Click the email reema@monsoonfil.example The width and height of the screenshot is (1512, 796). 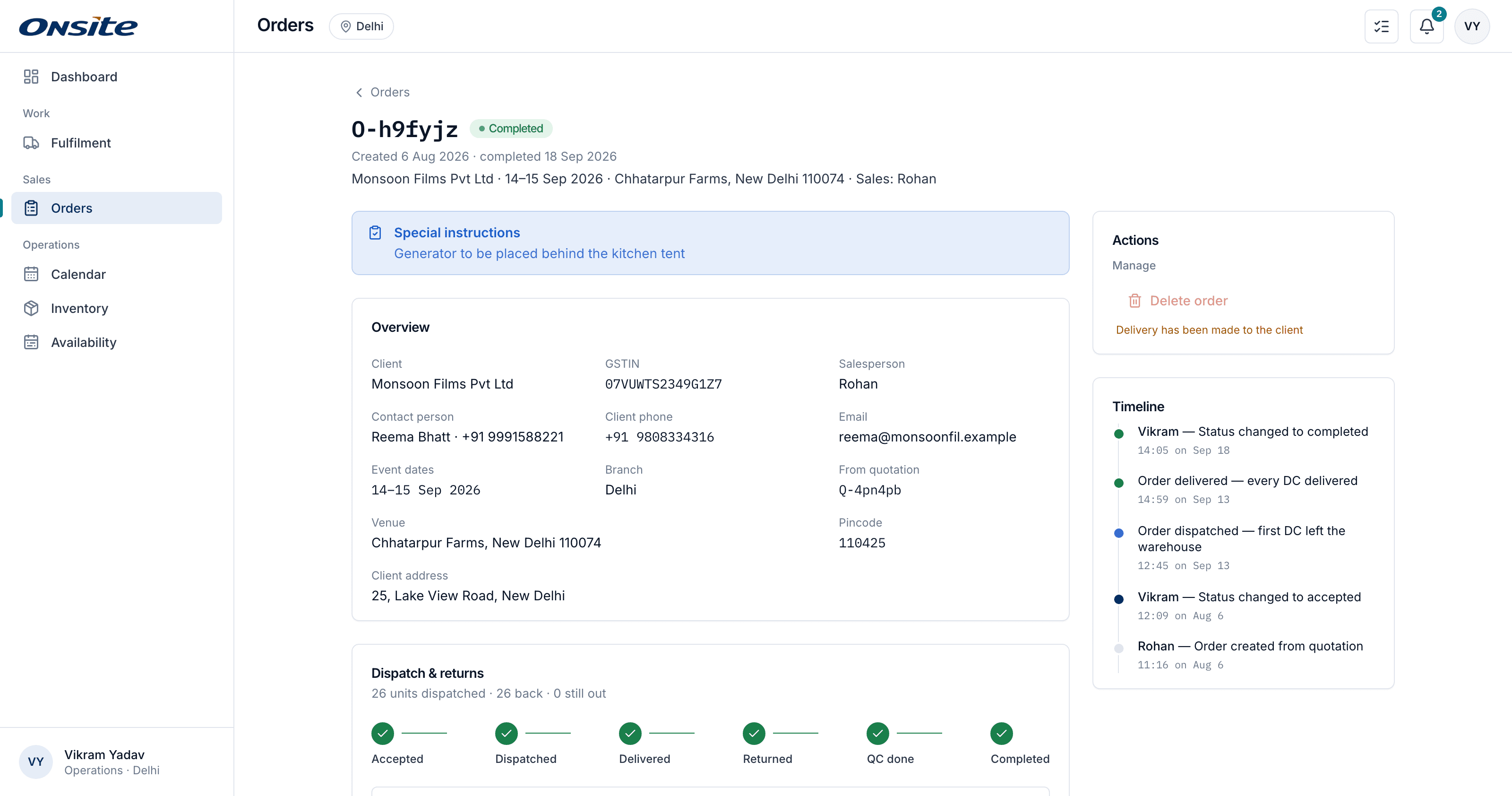(x=927, y=437)
